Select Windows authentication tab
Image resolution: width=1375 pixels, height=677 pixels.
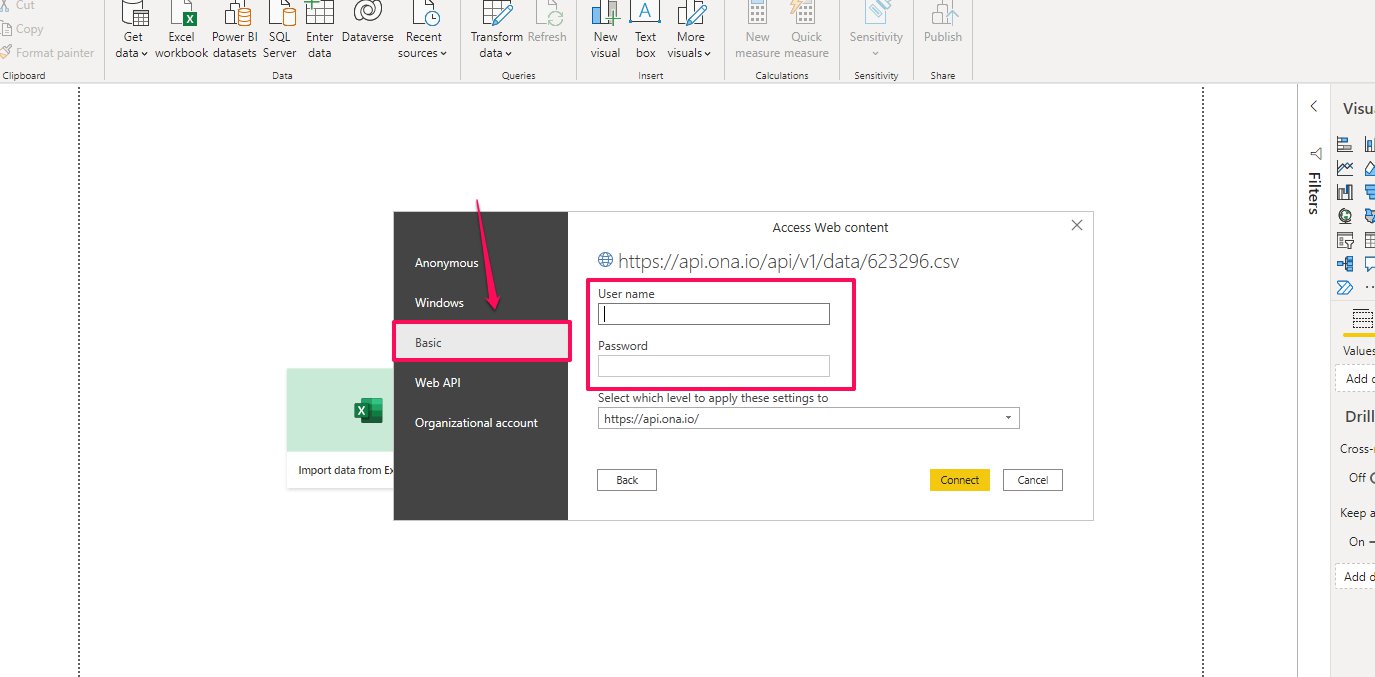click(481, 303)
